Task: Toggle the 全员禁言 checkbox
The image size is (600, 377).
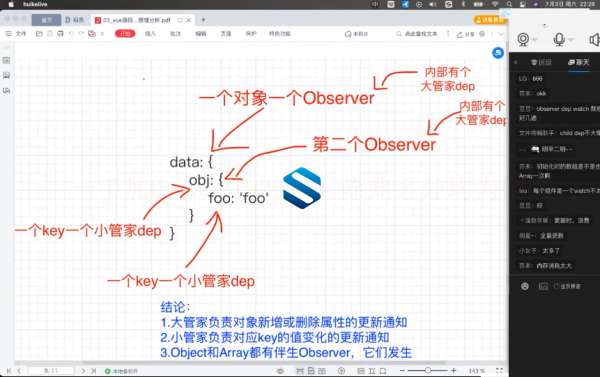Action: pyautogui.click(x=557, y=286)
